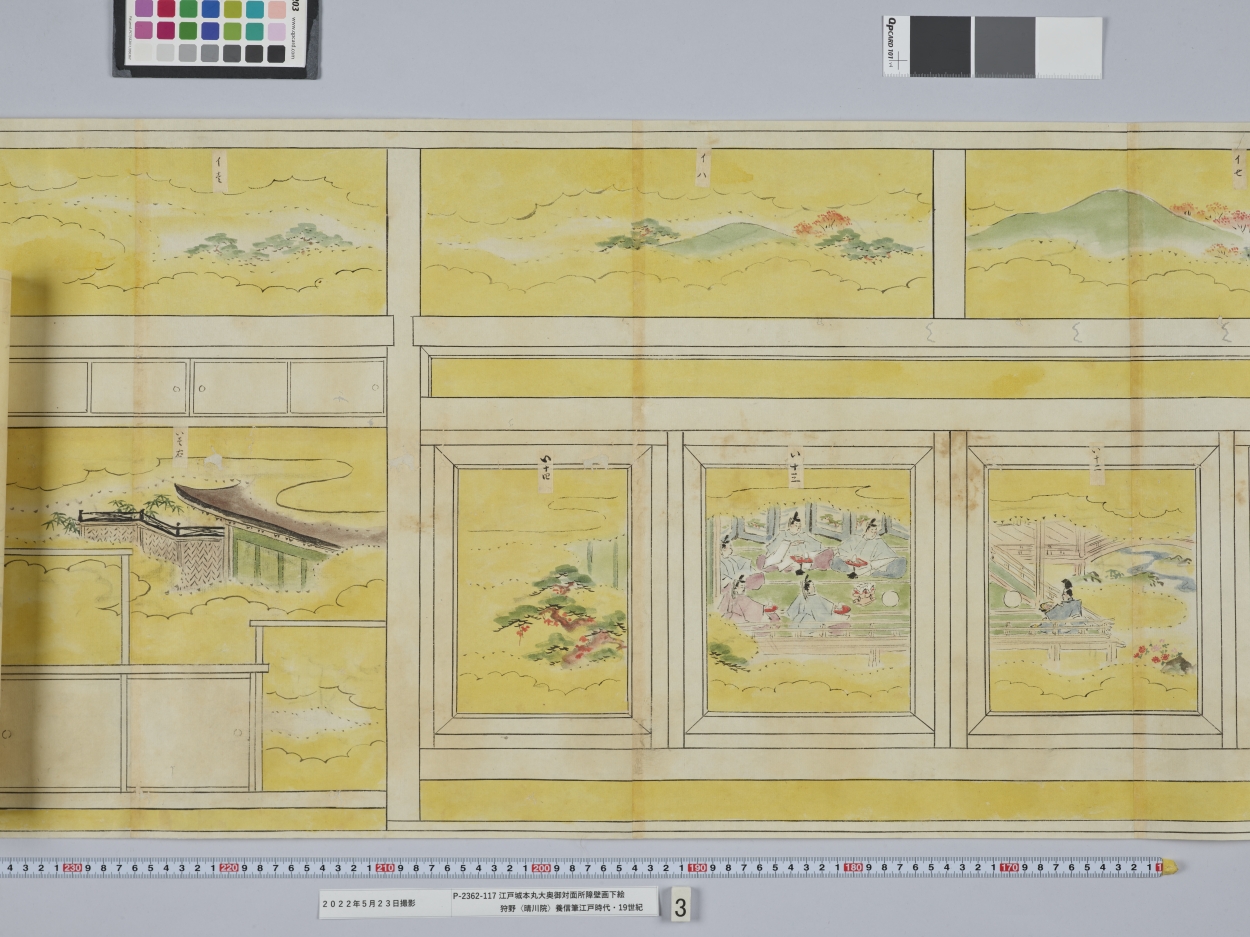Click the medium gray patch on QPcard 101

(1004, 46)
